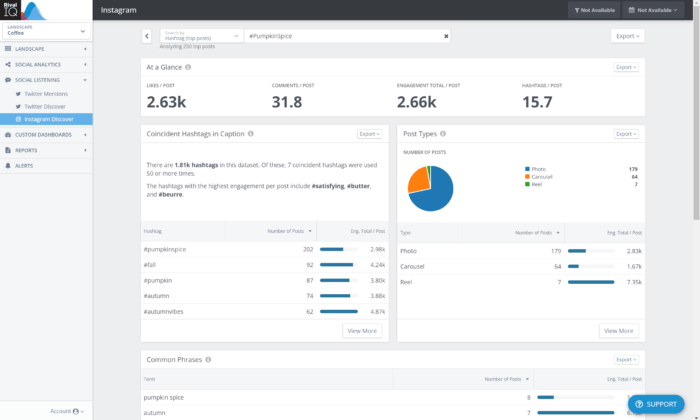Screen dimensions: 700x420
Task: Expand the Custom Dashboards sidebar section
Action: [x=45, y=134]
